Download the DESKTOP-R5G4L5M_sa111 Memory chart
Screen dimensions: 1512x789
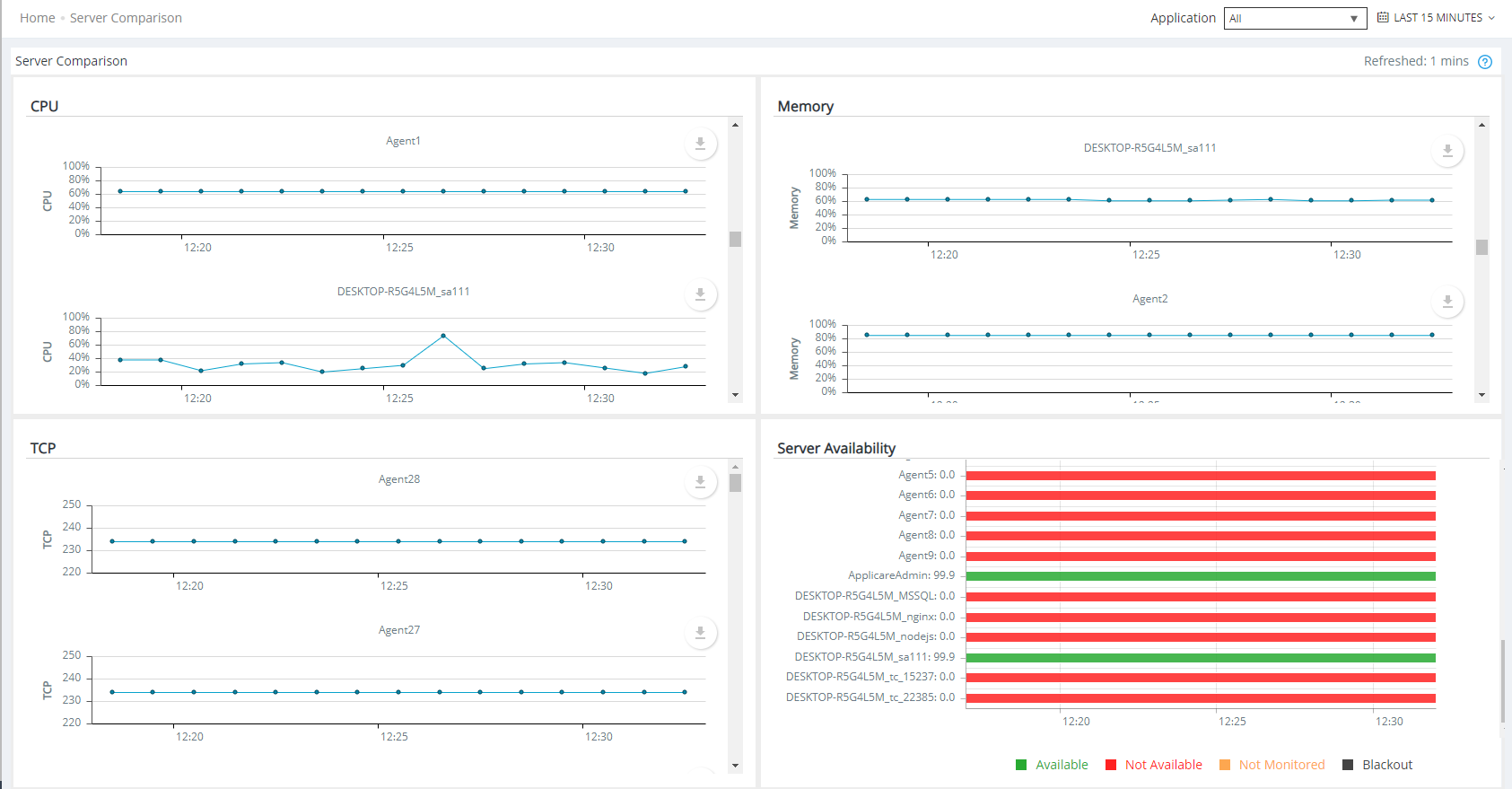[x=1446, y=151]
